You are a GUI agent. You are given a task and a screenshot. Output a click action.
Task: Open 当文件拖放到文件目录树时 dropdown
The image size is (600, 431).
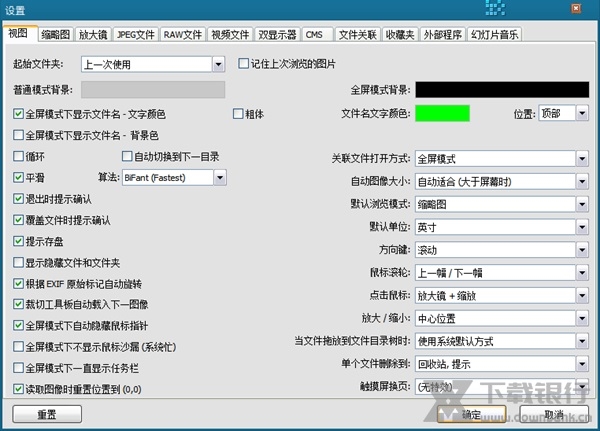coord(502,341)
